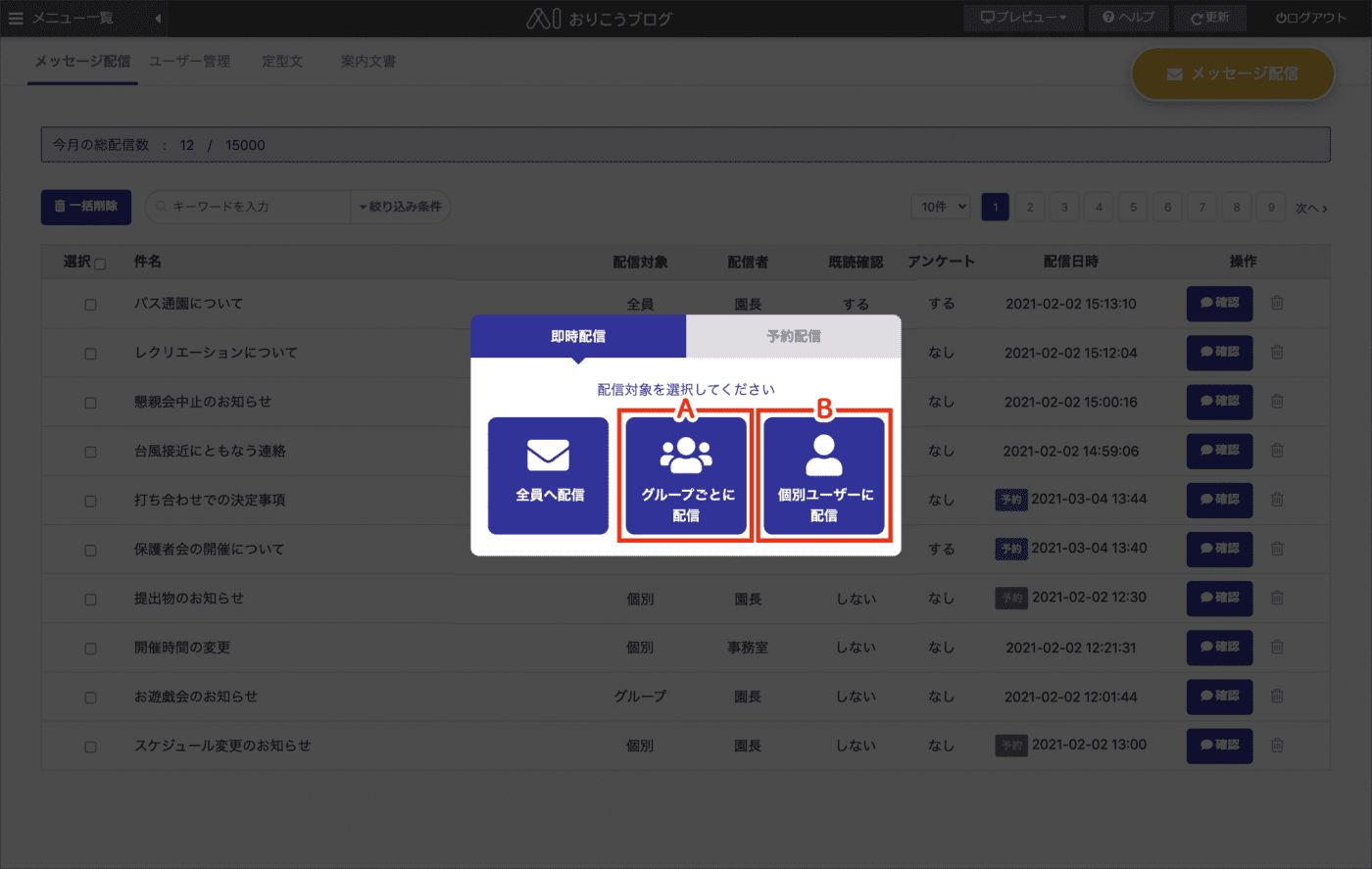The height and width of the screenshot is (869, 1372).
Task: Open the 定型文 tab
Action: (282, 61)
